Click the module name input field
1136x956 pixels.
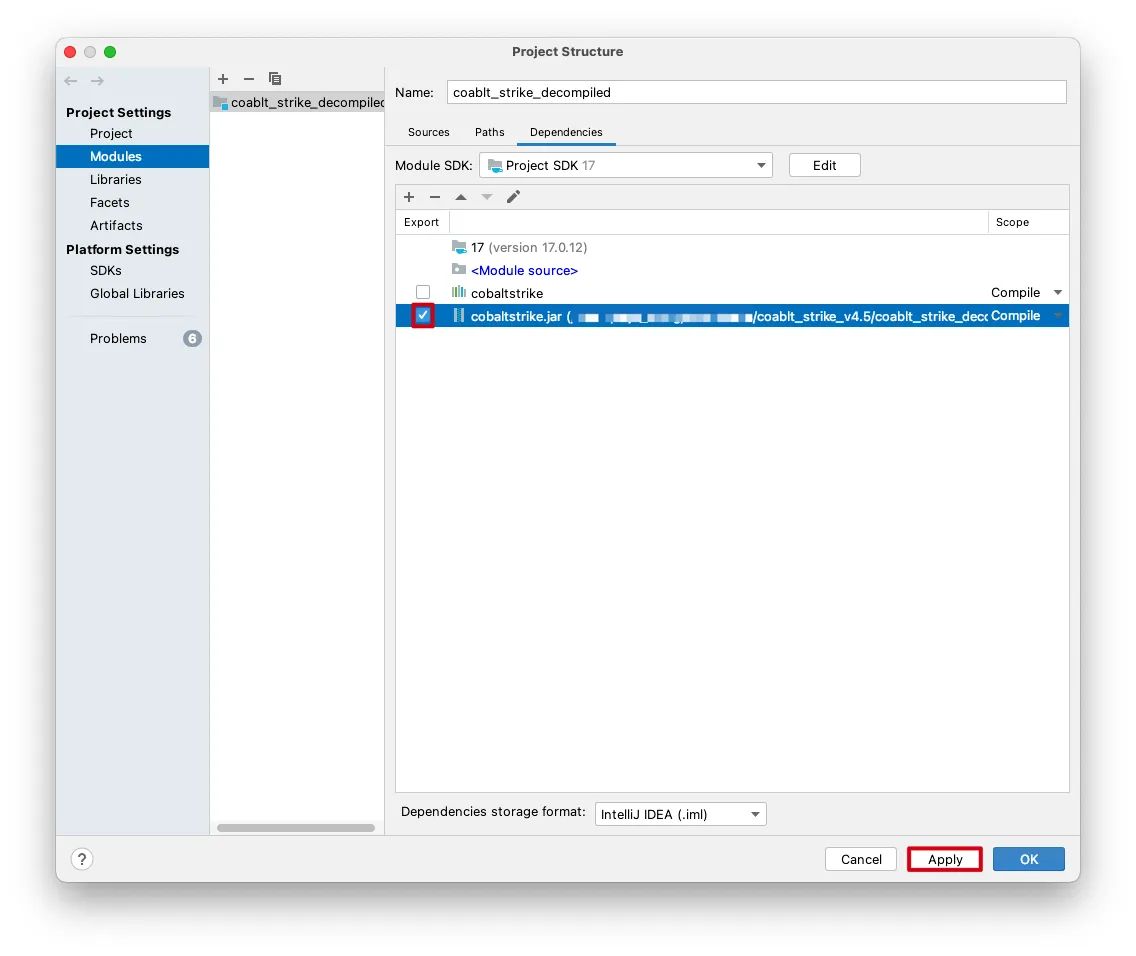pos(756,92)
